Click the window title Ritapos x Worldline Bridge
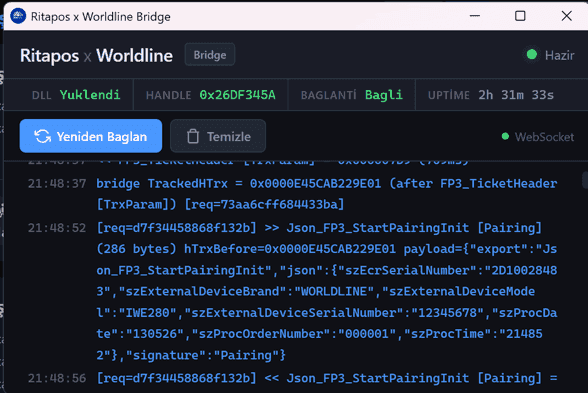The image size is (588, 393). click(x=100, y=16)
